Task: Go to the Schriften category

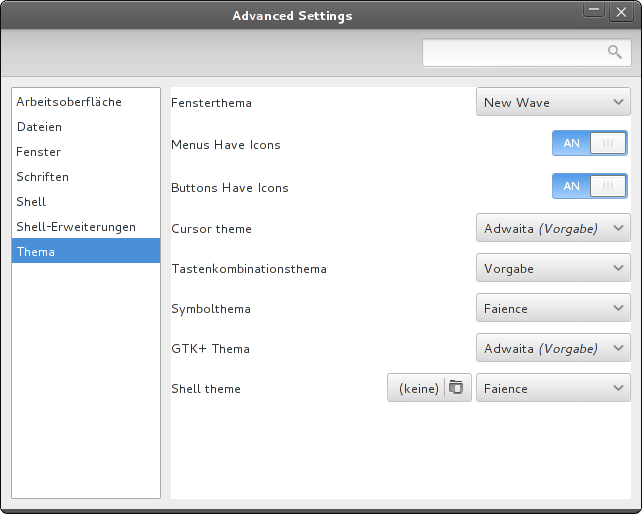Action: [x=86, y=177]
